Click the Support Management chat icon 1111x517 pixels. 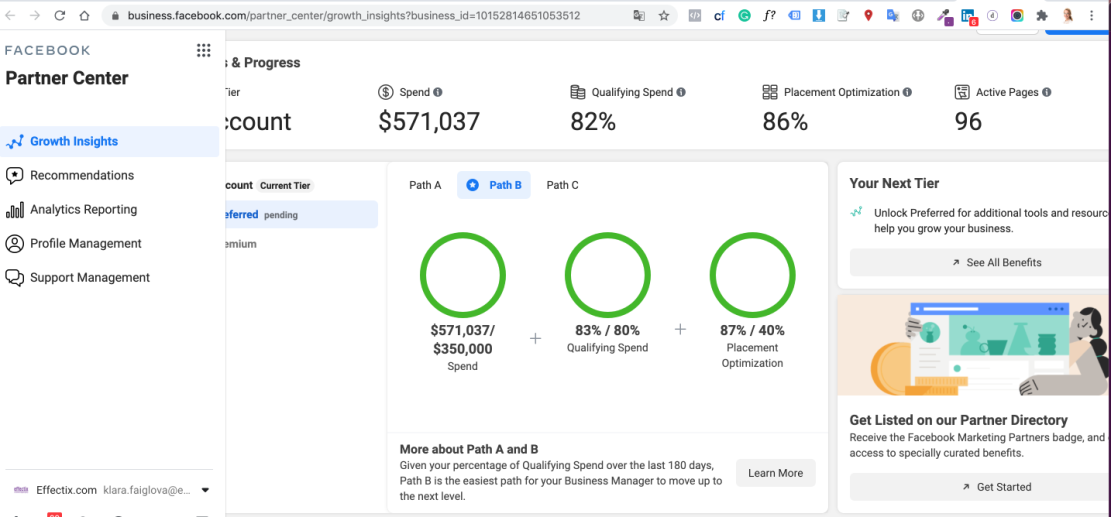click(15, 278)
